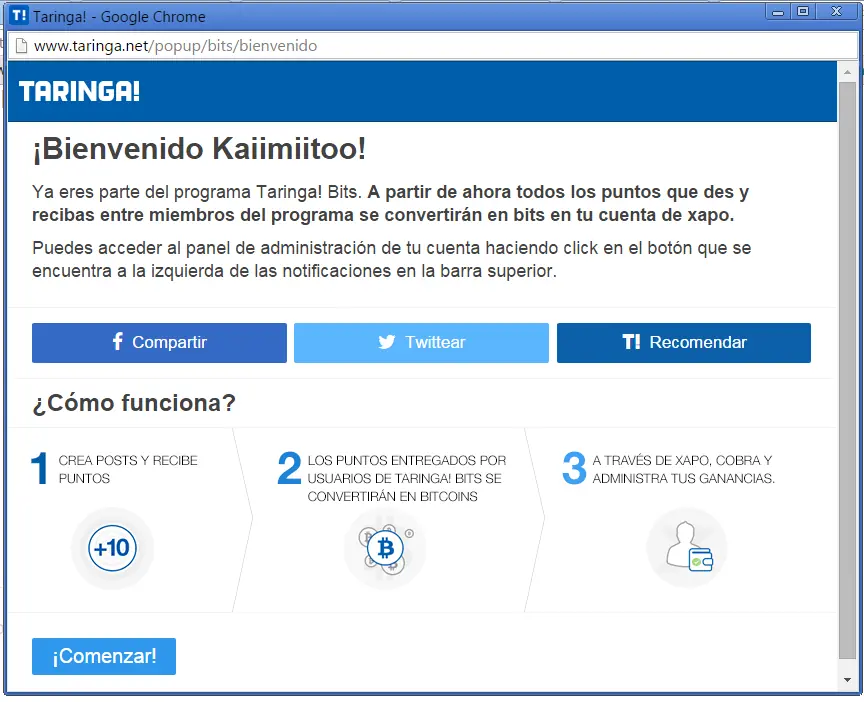Click the user wallet icon
864x702 pixels.
[x=689, y=547]
